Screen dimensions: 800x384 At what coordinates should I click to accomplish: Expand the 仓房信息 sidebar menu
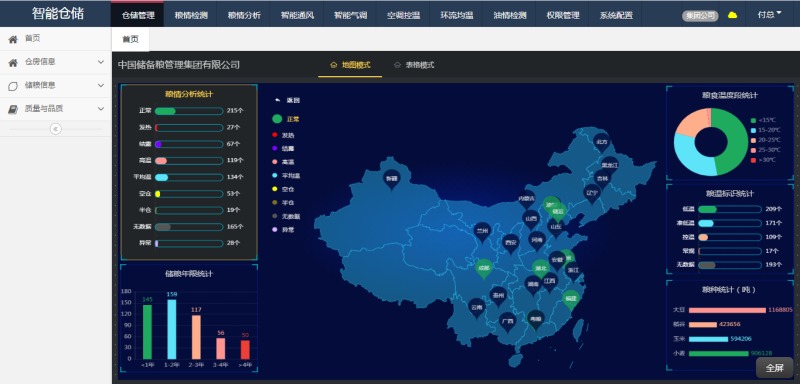click(x=56, y=62)
